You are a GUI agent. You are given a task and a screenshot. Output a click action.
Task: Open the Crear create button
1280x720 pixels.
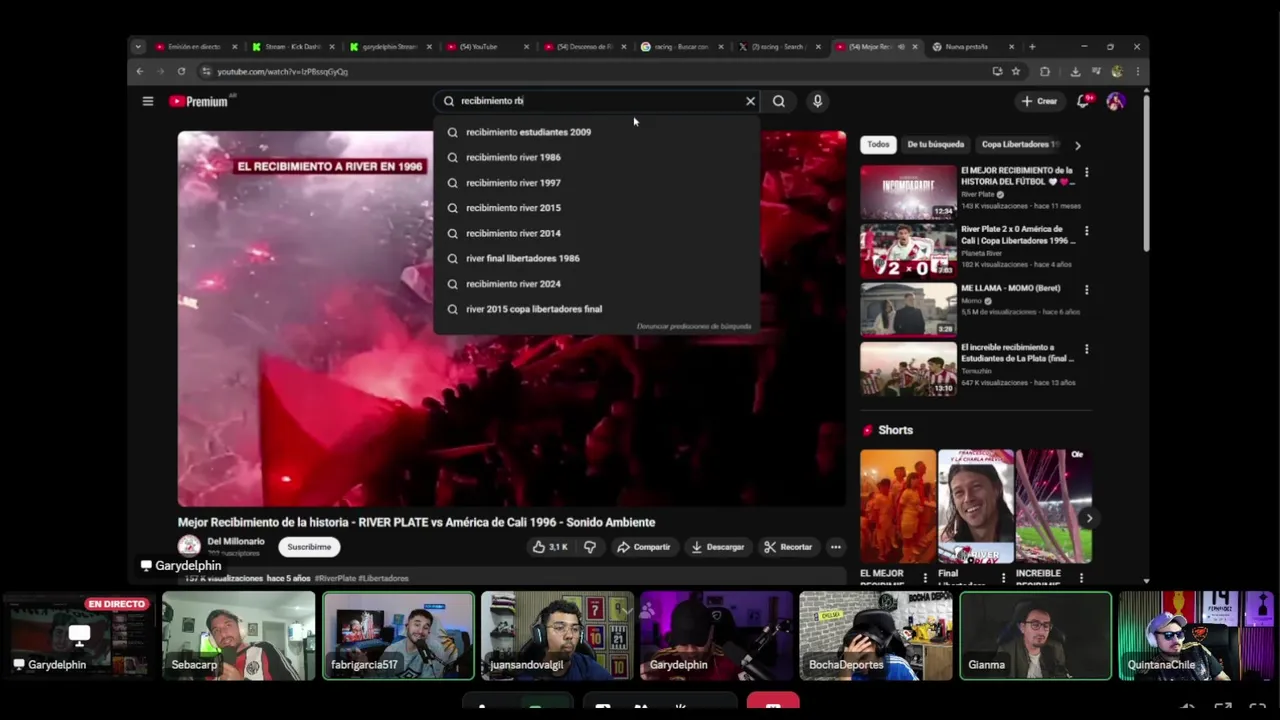(1039, 101)
